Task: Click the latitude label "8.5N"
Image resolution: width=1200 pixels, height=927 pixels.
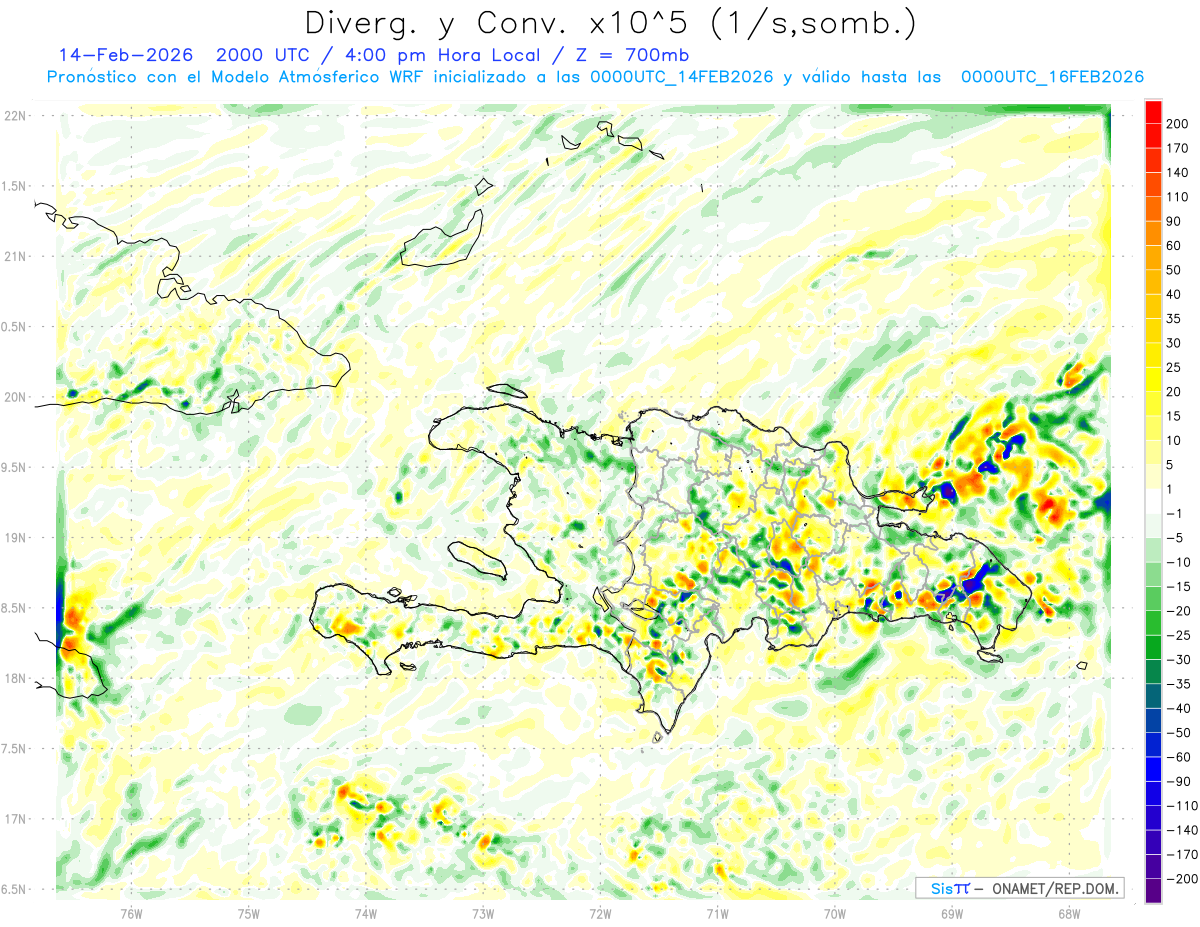Action: pos(14,608)
